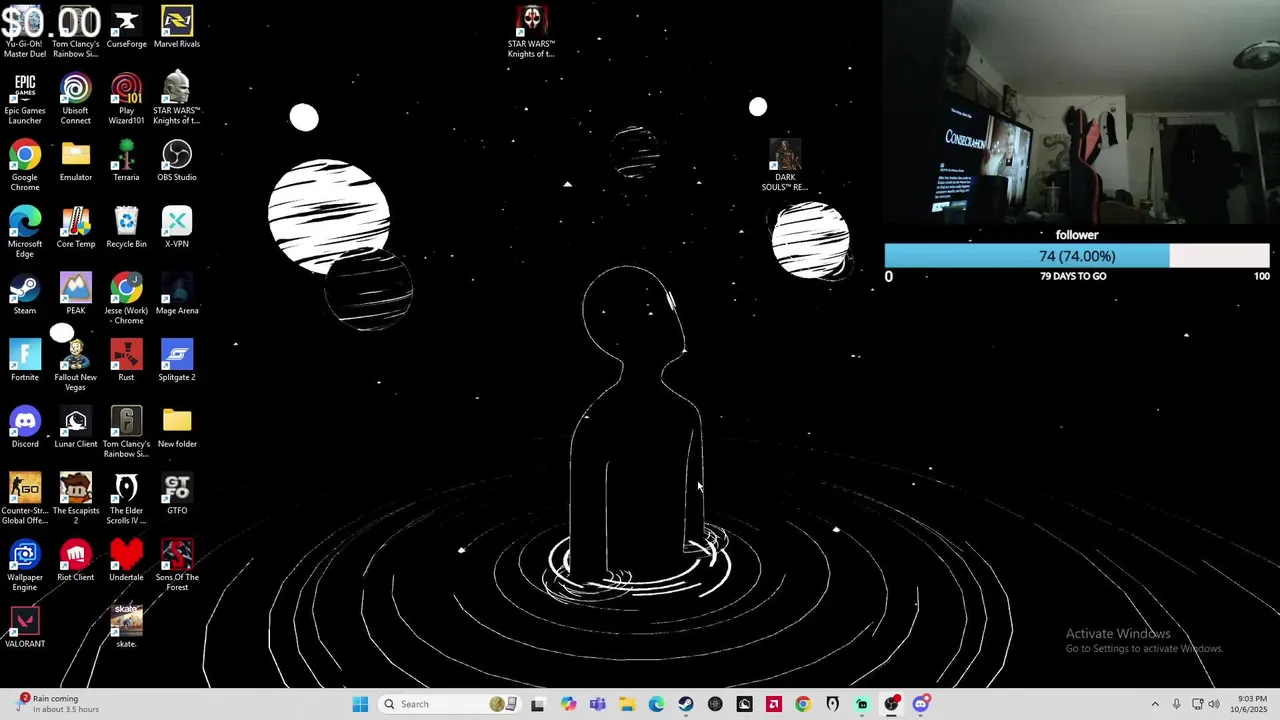Image resolution: width=1280 pixels, height=720 pixels.
Task: Open File Explorer from the taskbar
Action: [x=627, y=704]
